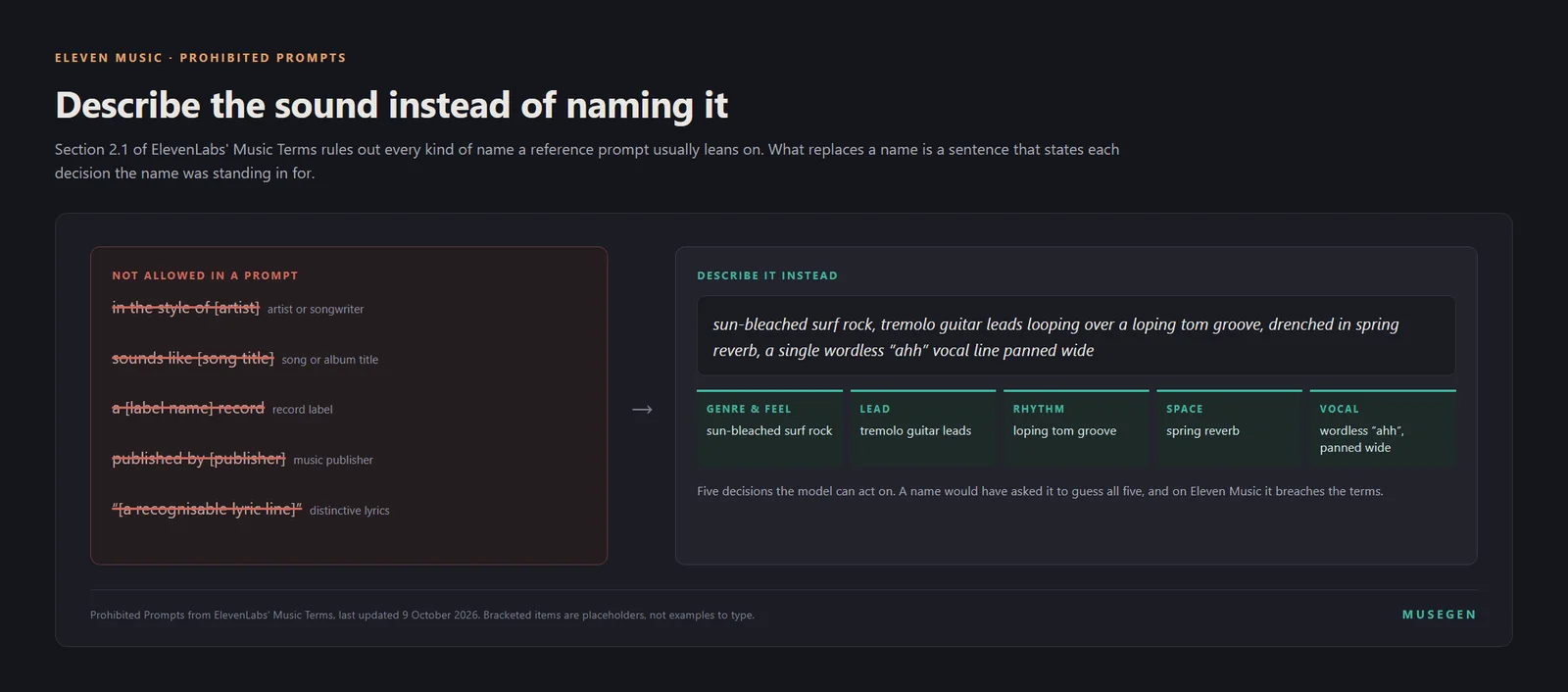
Task: Click the "Not allowed in a prompt" label
Action: click(x=205, y=275)
